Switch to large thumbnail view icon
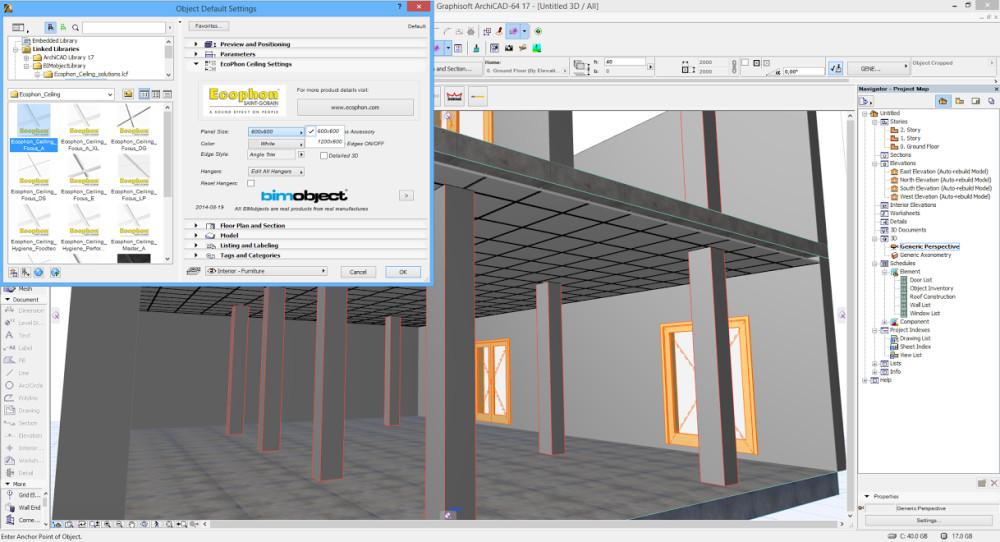The width and height of the screenshot is (1000, 542). [x=144, y=94]
